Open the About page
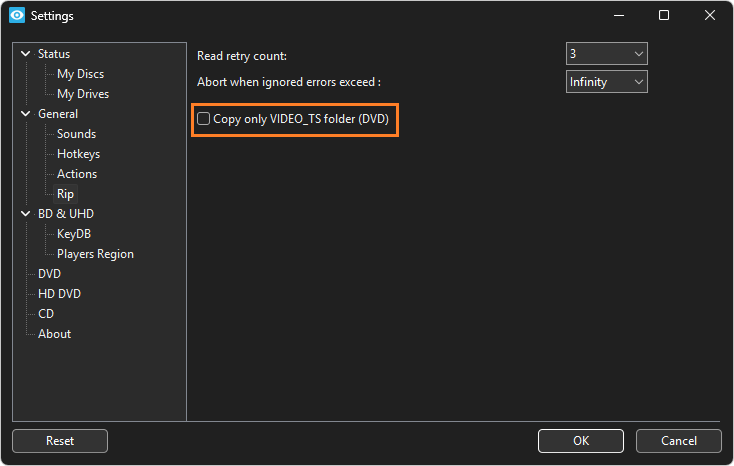Image resolution: width=734 pixels, height=466 pixels. pyautogui.click(x=54, y=334)
